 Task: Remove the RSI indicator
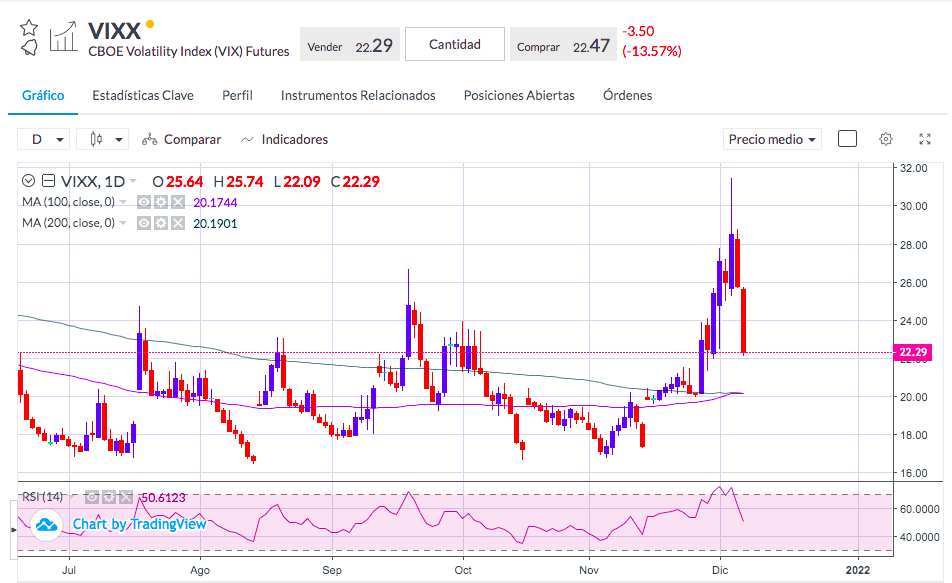coord(126,497)
